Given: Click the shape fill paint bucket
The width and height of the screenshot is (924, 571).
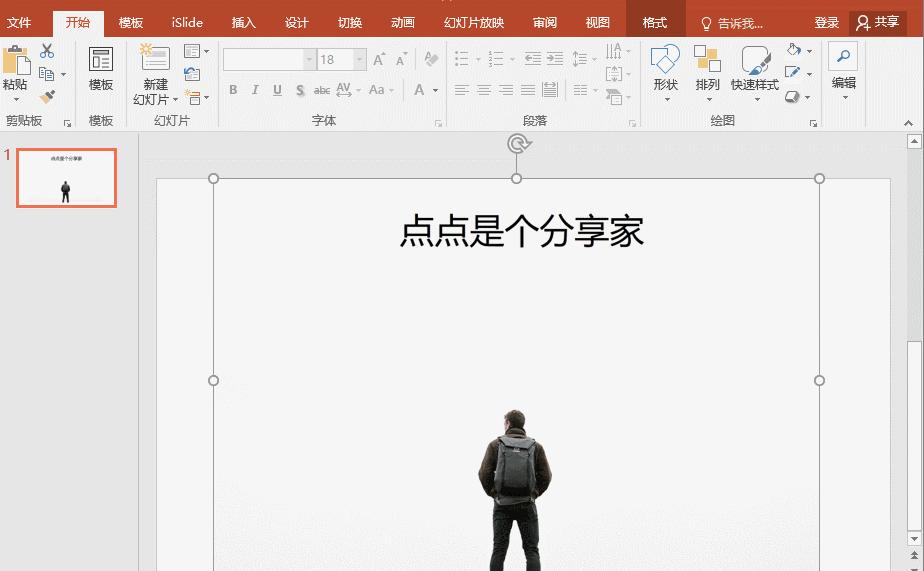Looking at the screenshot, I should (794, 50).
